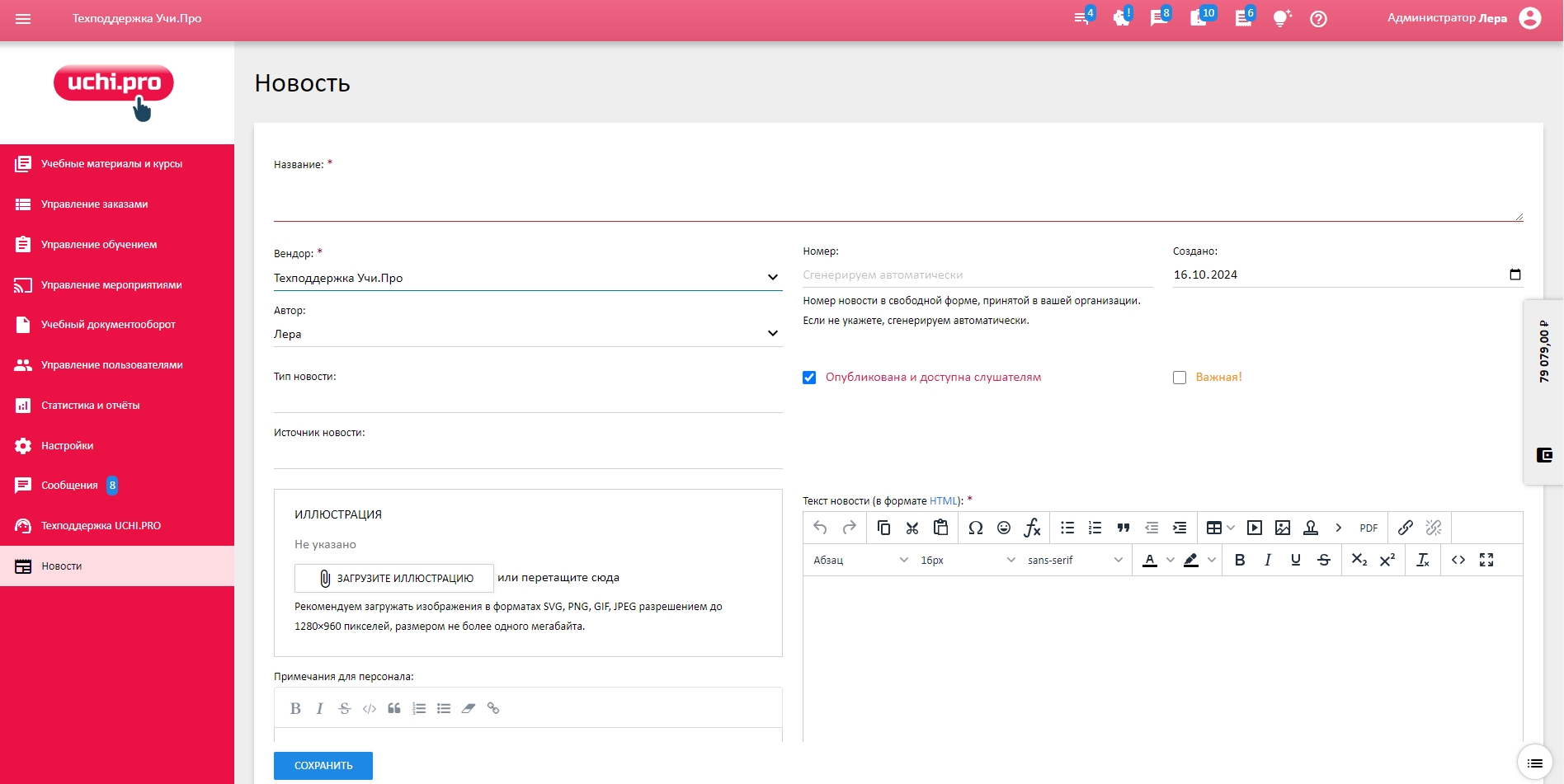This screenshot has width=1564, height=784.
Task: Expand text color dropdown arrow
Action: coord(1170,560)
